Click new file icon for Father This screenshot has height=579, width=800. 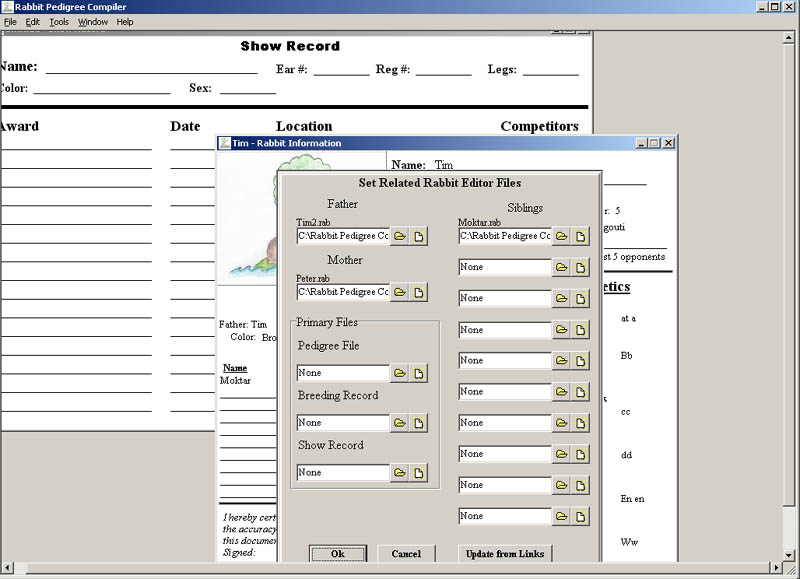(x=418, y=237)
